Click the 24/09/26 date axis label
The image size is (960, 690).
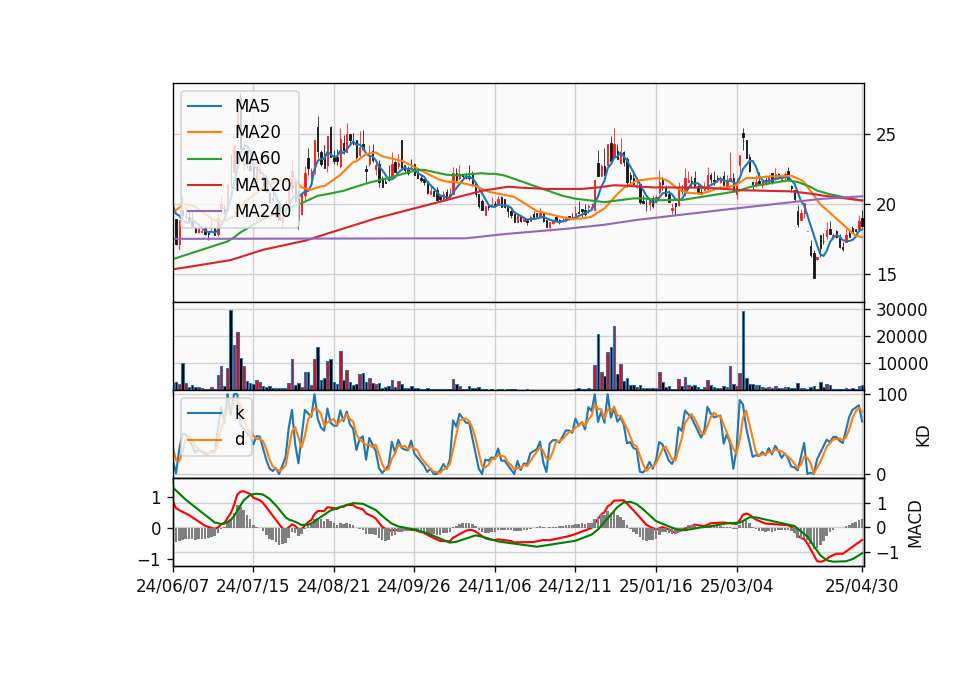414,586
